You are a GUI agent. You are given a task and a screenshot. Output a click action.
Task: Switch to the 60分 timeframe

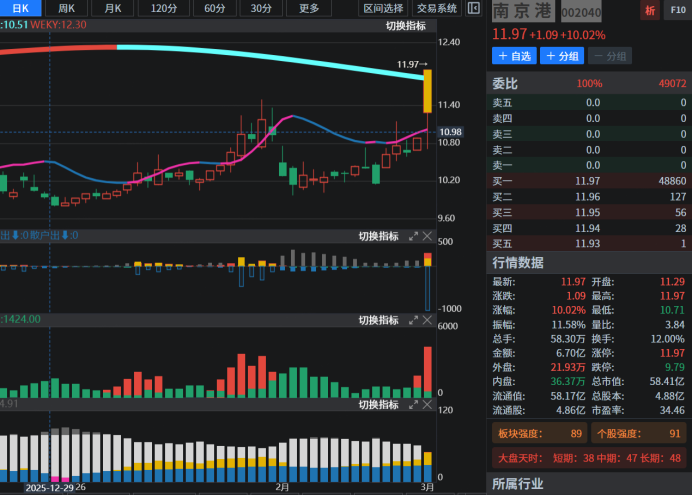tap(214, 9)
